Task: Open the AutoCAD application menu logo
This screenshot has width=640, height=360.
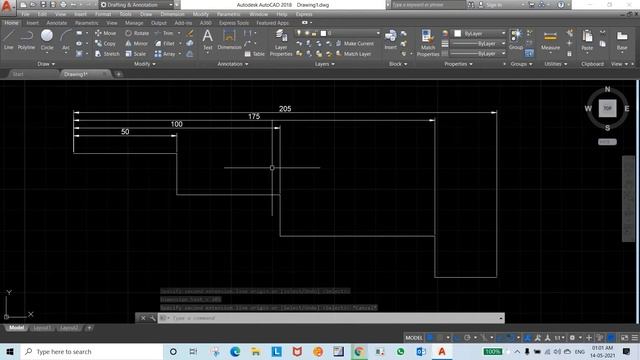Action: tap(7, 6)
